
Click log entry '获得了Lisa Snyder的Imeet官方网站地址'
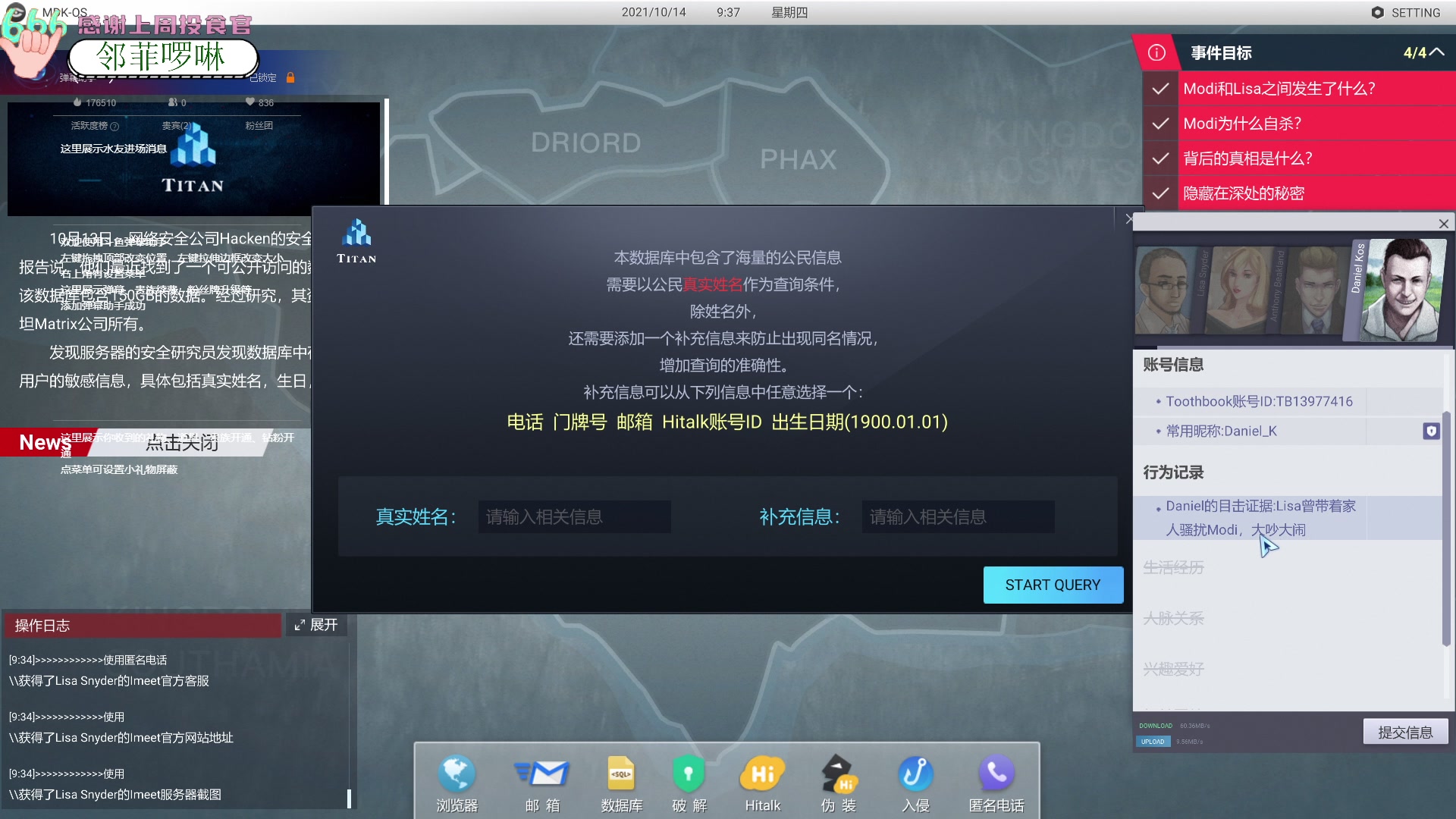pos(121,737)
